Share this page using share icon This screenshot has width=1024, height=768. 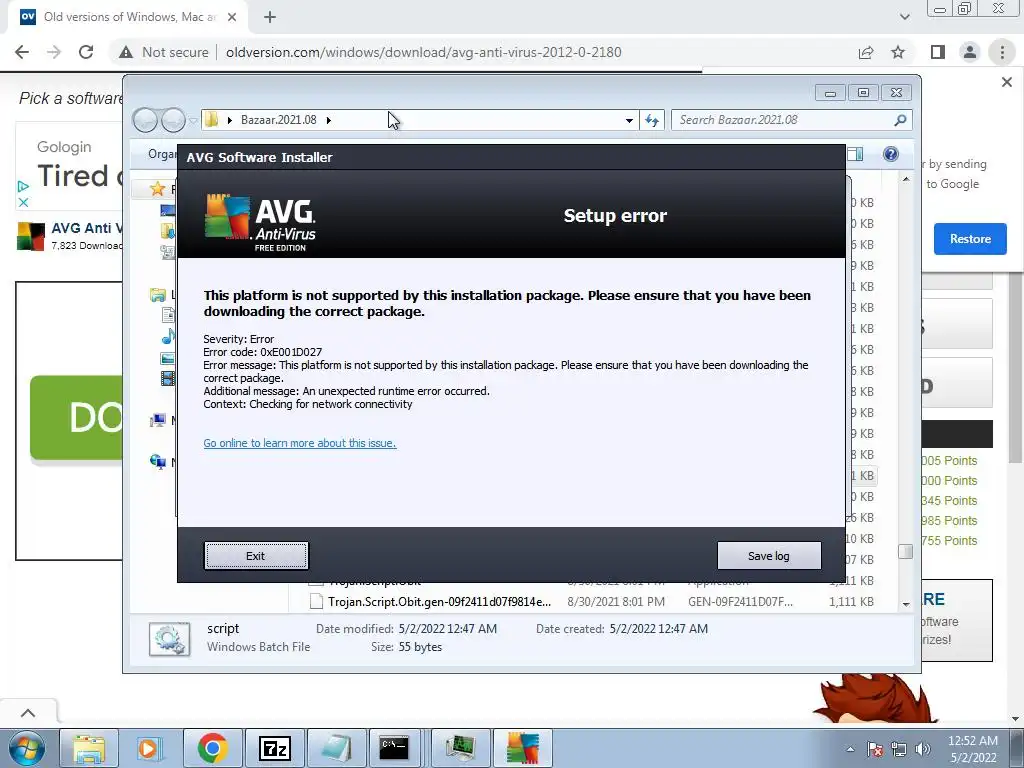click(866, 52)
